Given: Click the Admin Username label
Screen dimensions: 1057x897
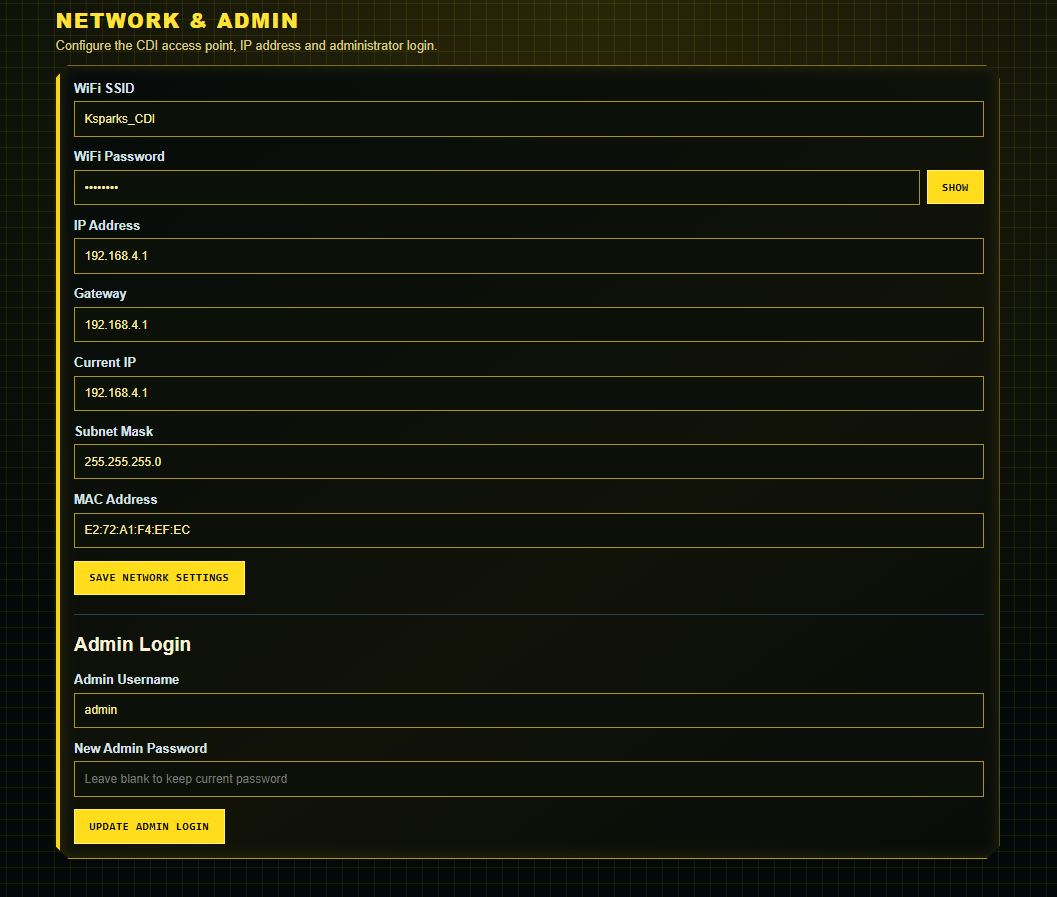Looking at the screenshot, I should pos(126,679).
